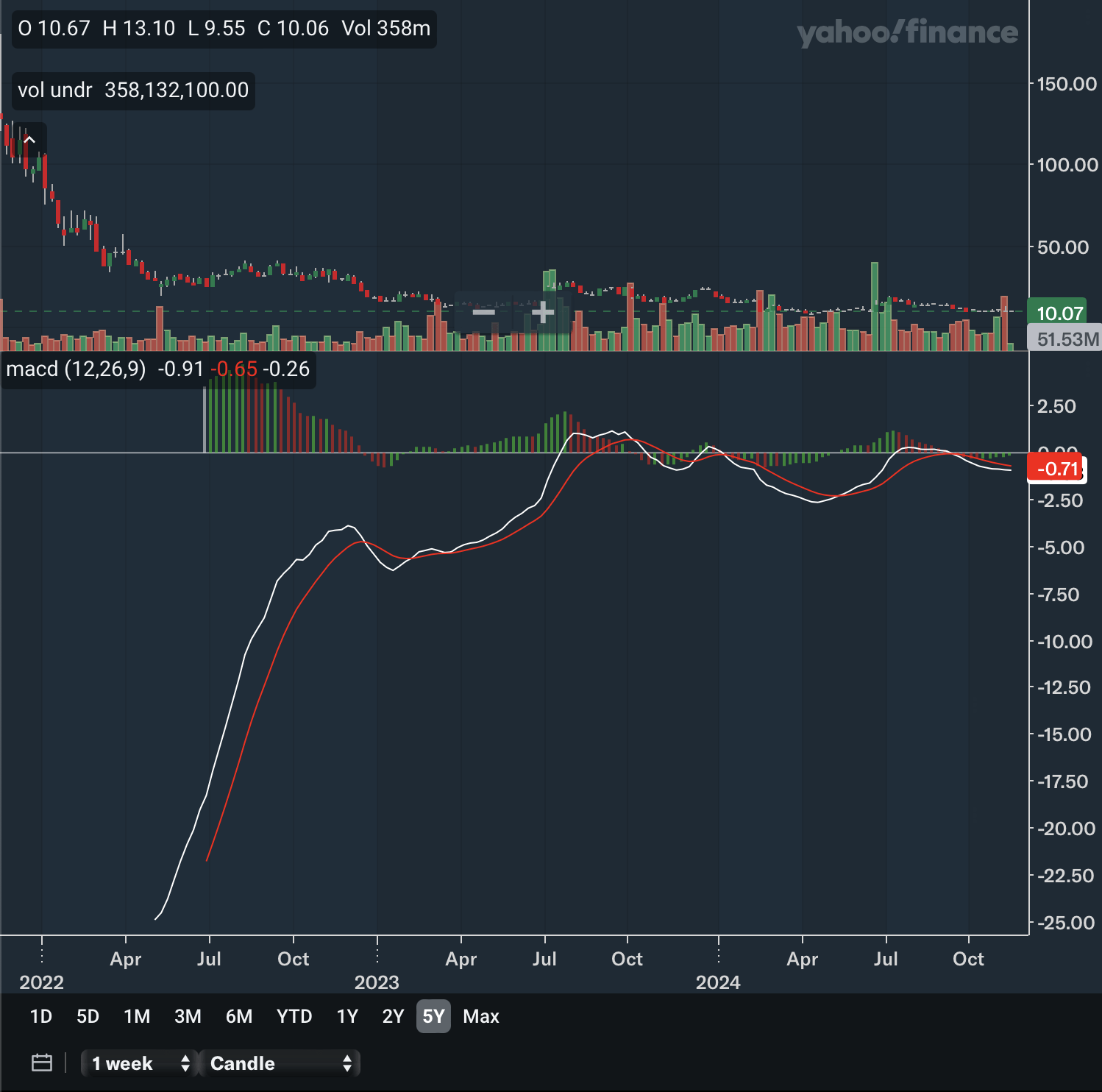
Task: Zoom out using the minus icon
Action: point(483,313)
